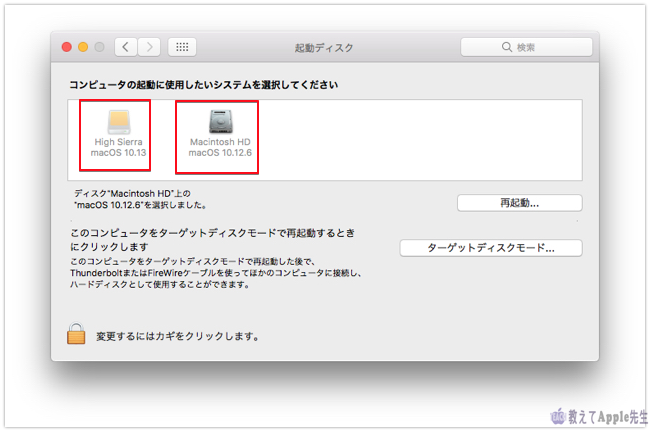Click heading コンピュータの起動に使用したいシステムを選択してください
Viewport: 650px width, 432px height.
204,85
